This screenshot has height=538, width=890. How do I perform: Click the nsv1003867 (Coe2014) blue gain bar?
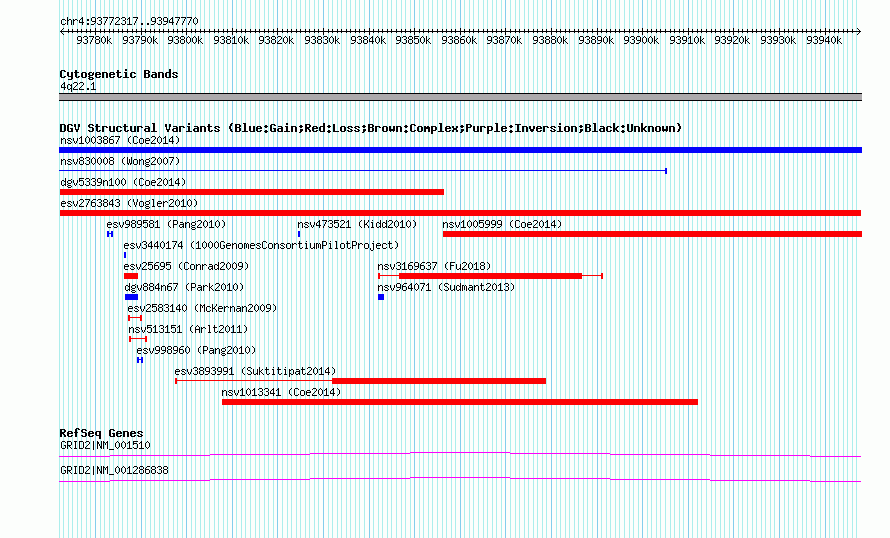460,150
